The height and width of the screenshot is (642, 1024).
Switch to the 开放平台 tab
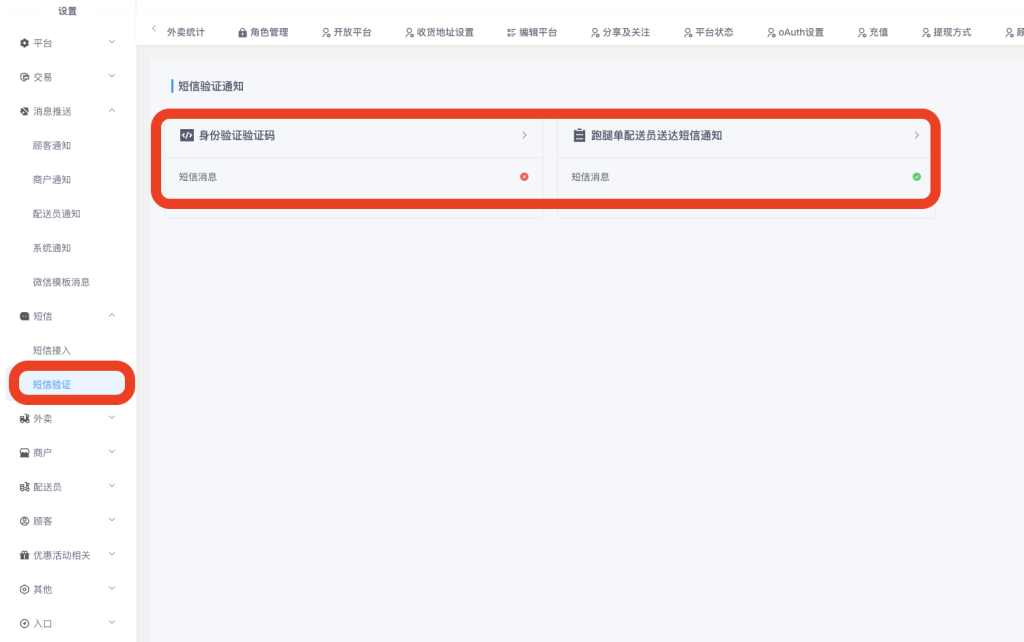[346, 33]
